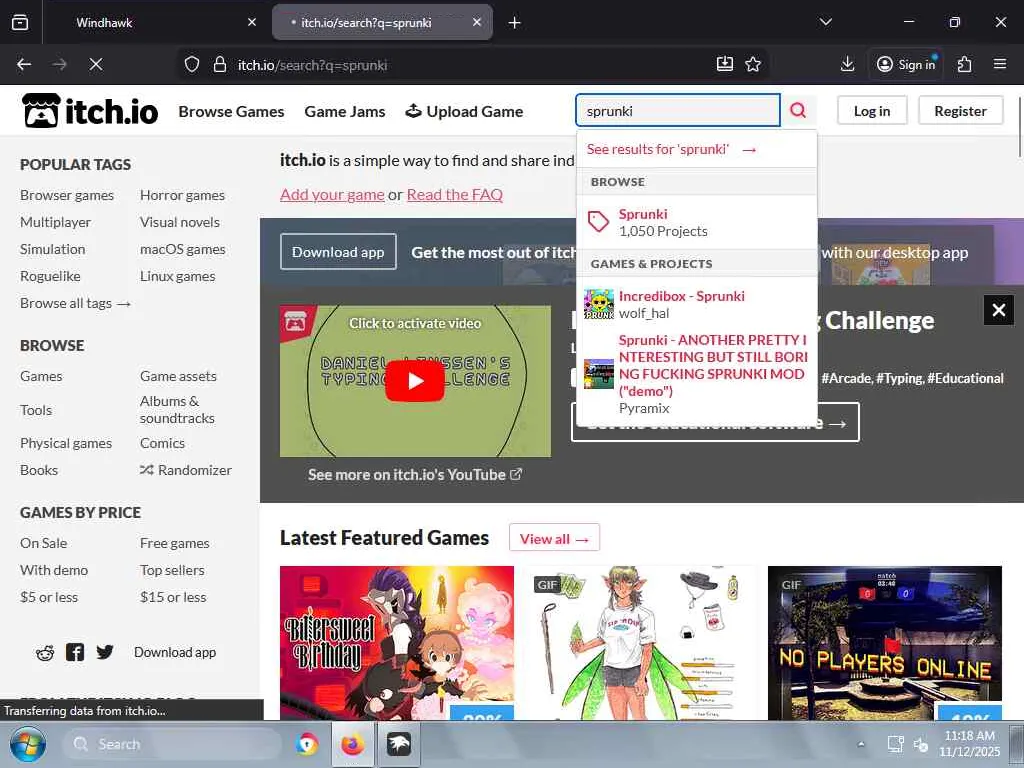Open Windhawk from the taskbar

[399, 744]
